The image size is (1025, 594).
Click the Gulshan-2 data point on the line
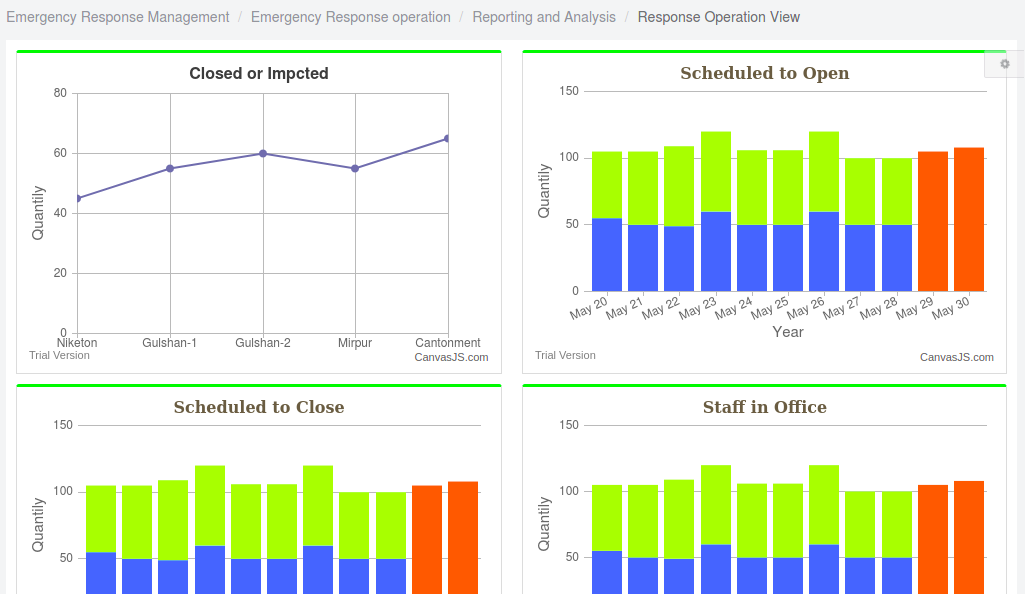(x=262, y=153)
